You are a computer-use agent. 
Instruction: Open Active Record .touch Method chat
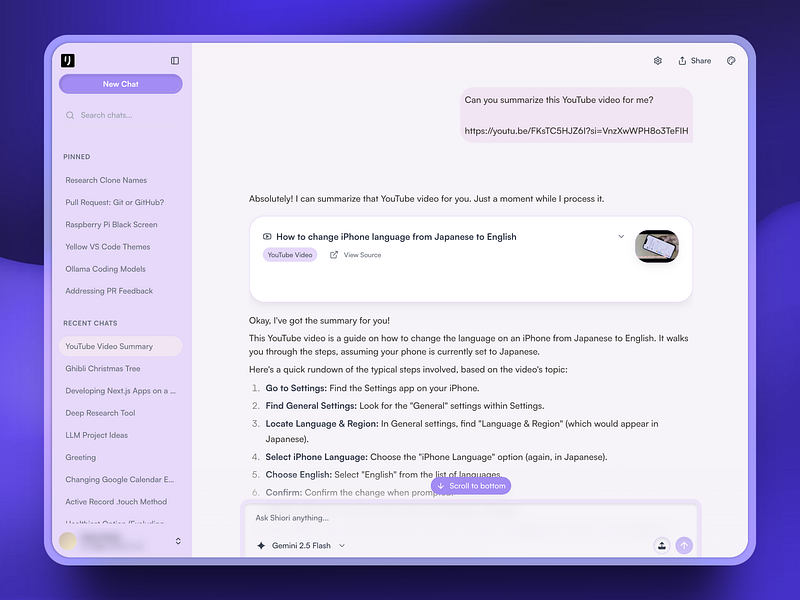pyautogui.click(x=116, y=502)
